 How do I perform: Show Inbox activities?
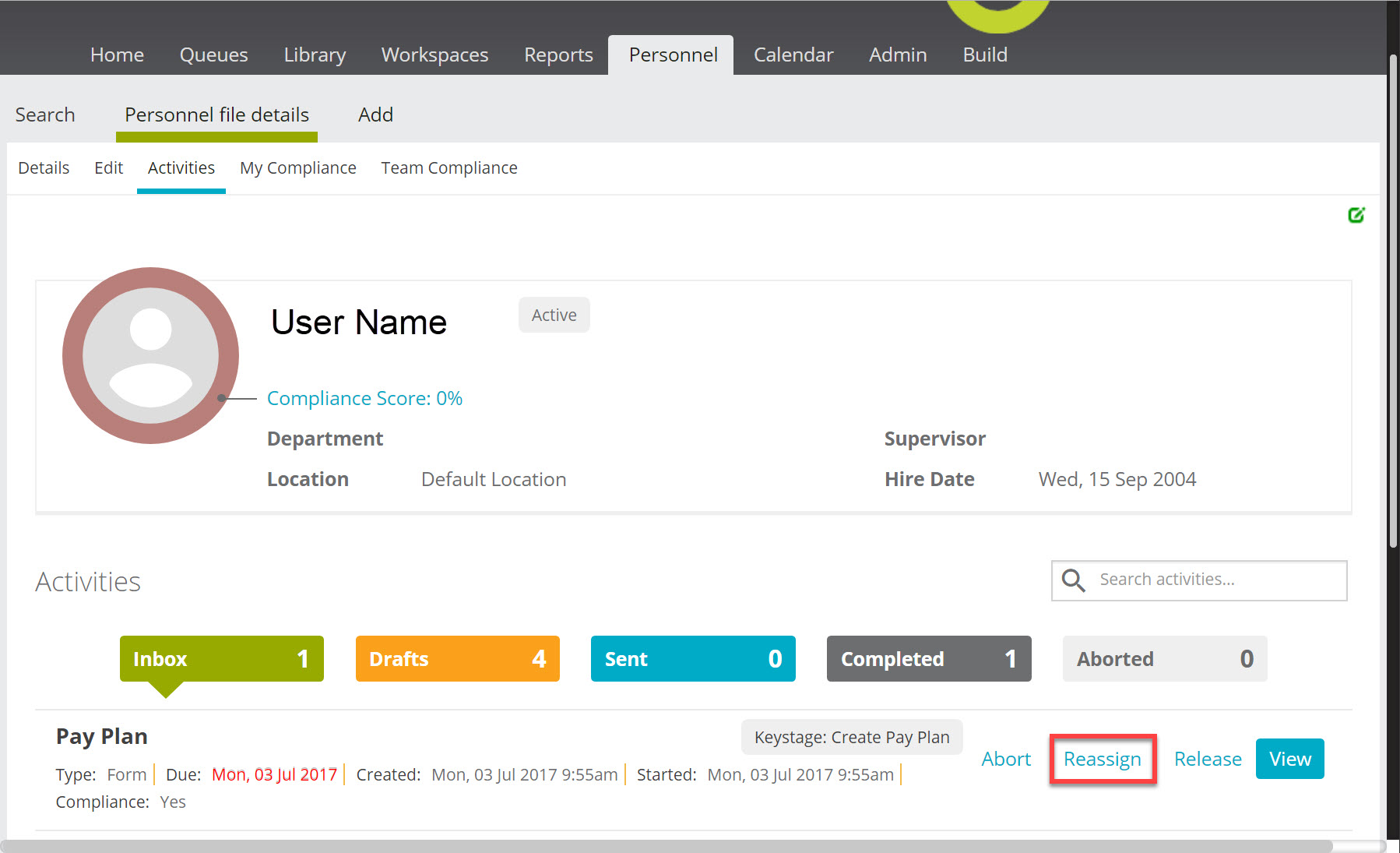221,658
